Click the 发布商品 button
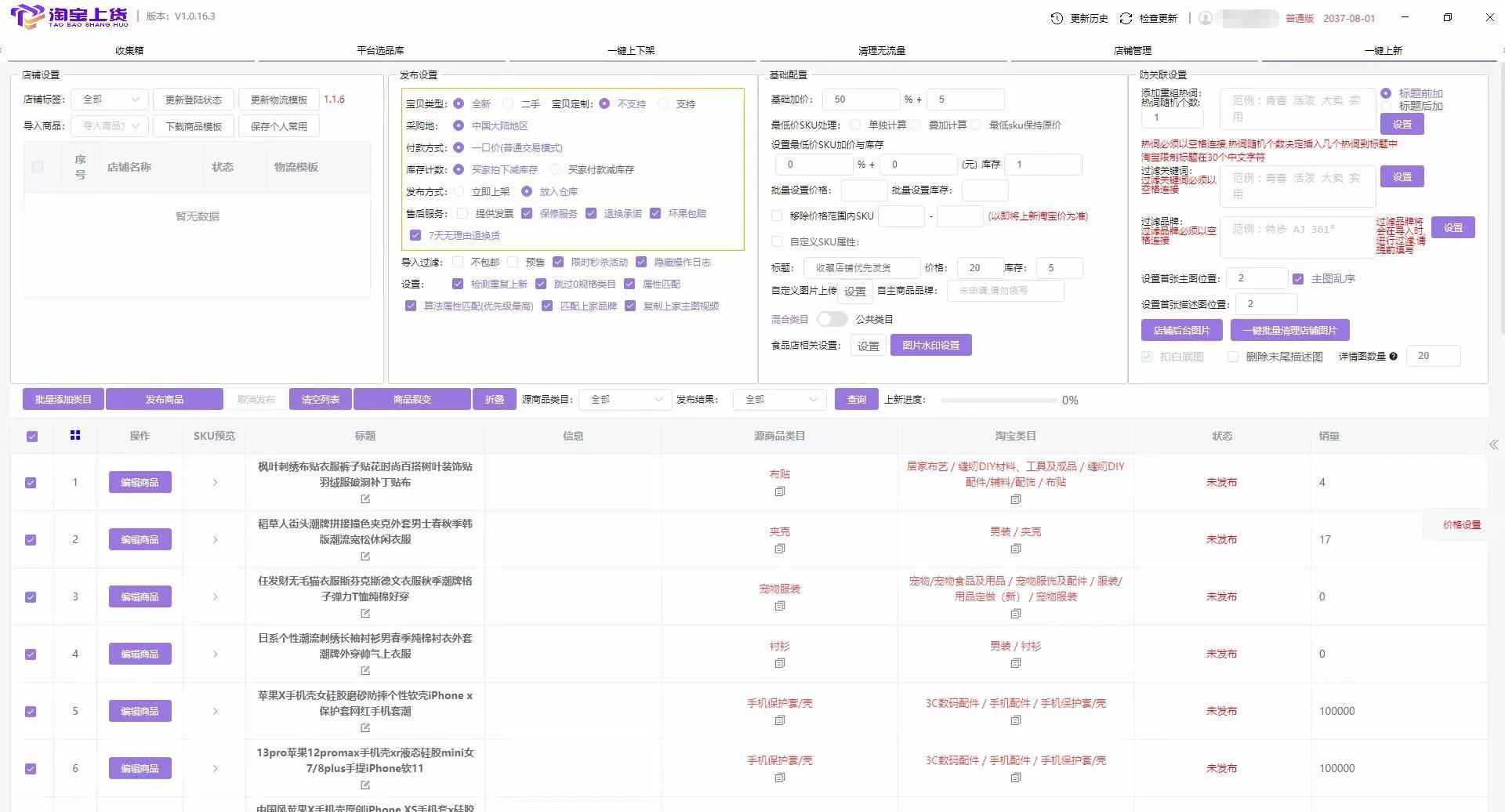 165,399
